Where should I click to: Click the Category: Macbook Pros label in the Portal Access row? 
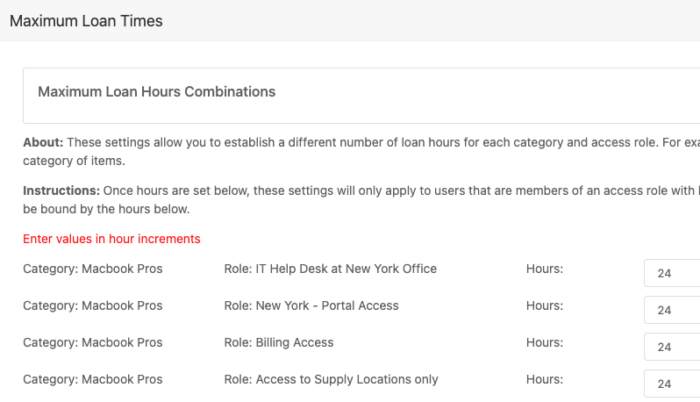click(93, 306)
